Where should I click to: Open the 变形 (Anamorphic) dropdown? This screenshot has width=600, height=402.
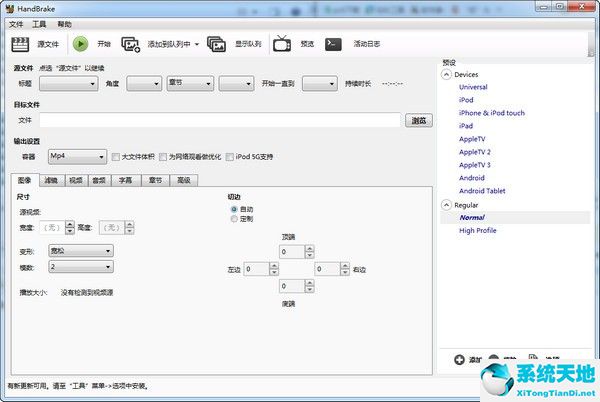tap(81, 251)
